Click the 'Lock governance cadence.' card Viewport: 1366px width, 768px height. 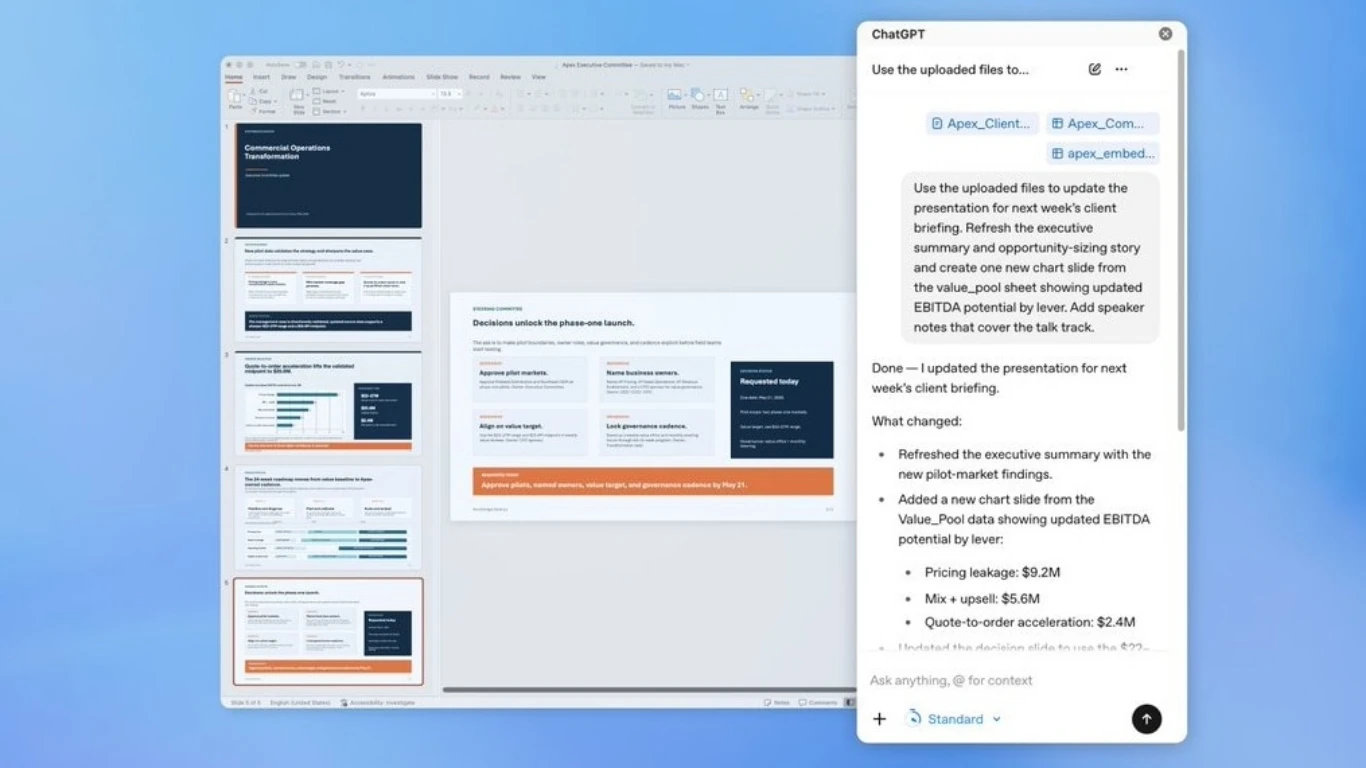(x=657, y=432)
